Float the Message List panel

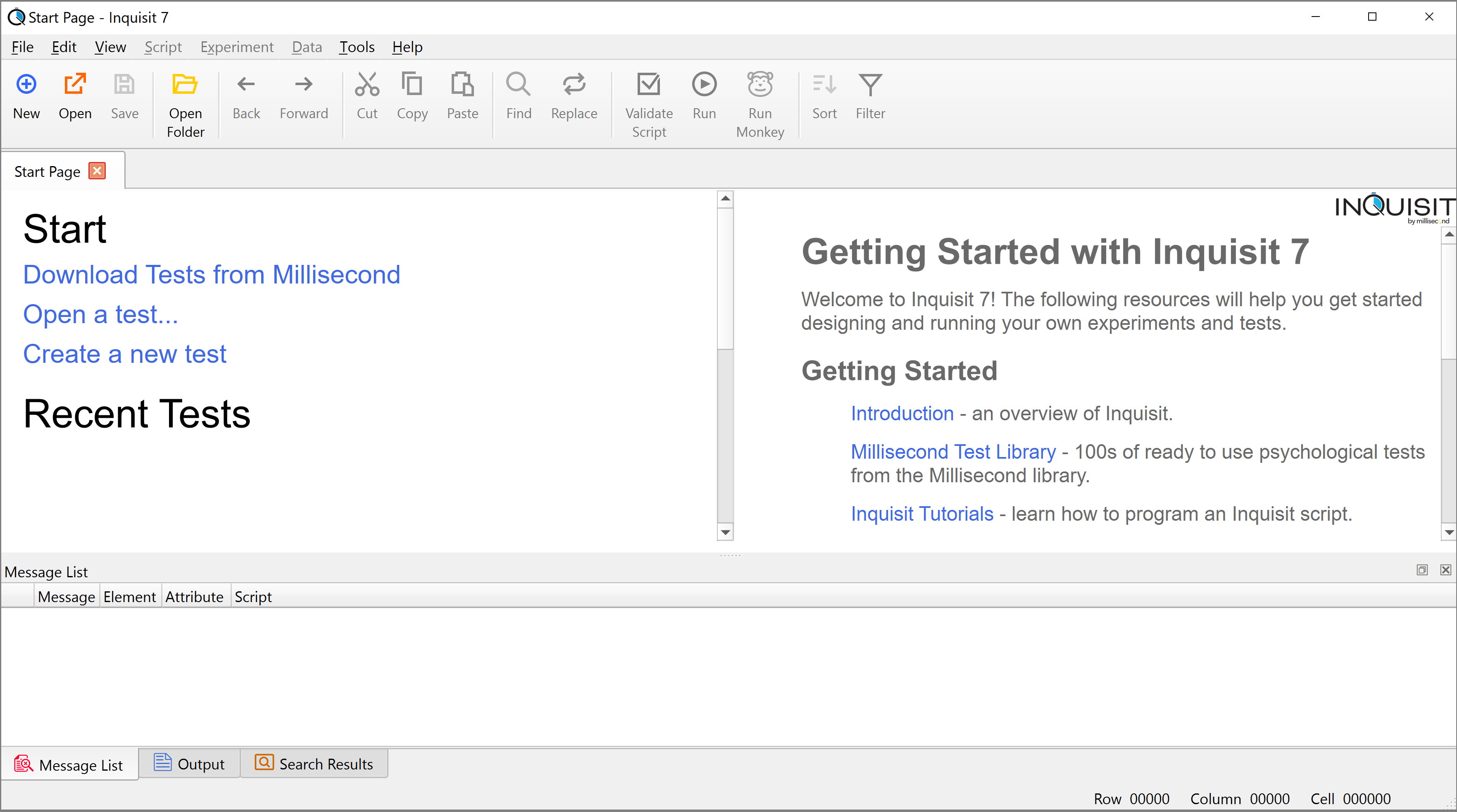pos(1422,570)
